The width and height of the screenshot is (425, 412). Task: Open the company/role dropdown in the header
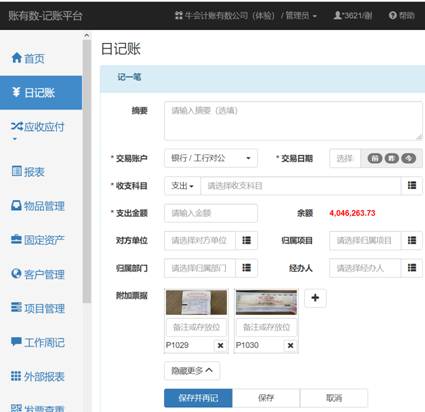point(246,15)
